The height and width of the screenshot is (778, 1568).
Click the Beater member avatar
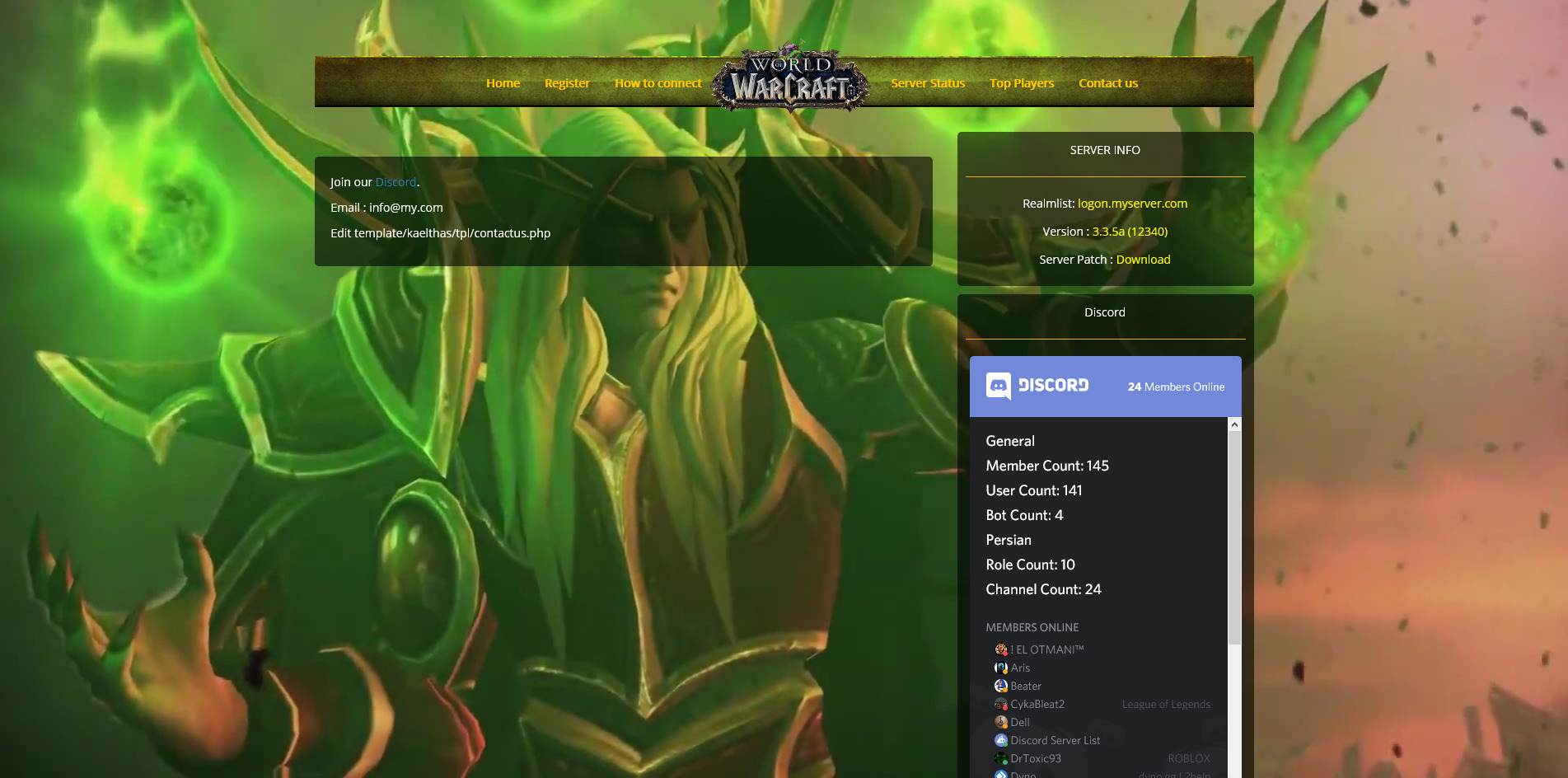[1001, 686]
